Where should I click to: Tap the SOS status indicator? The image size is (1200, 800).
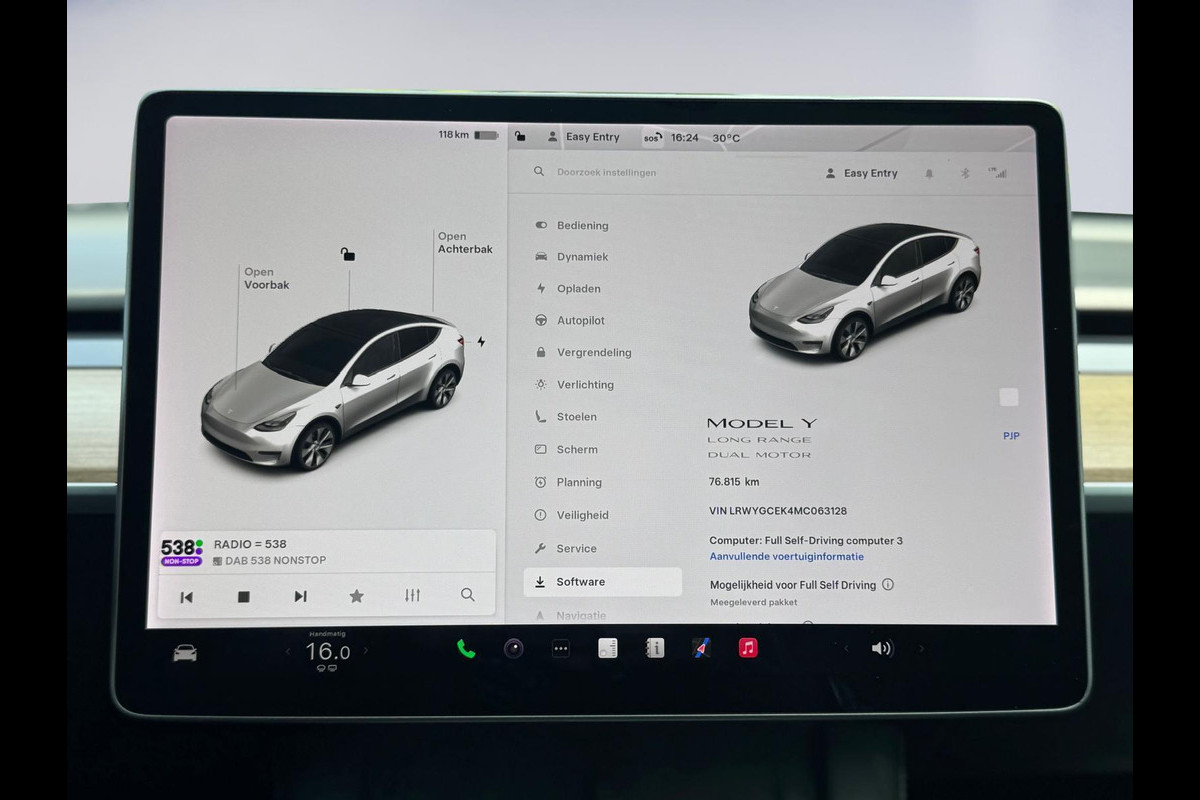tap(652, 138)
